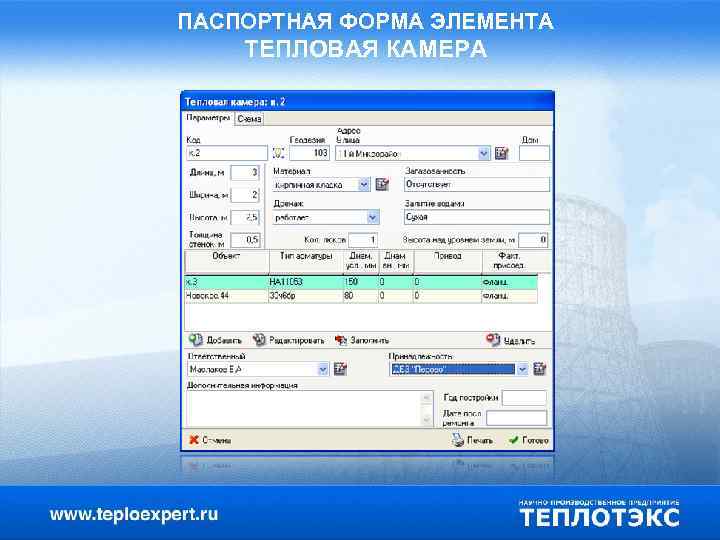
Task: Click the Дополнительная информация text area
Action: tap(309, 409)
